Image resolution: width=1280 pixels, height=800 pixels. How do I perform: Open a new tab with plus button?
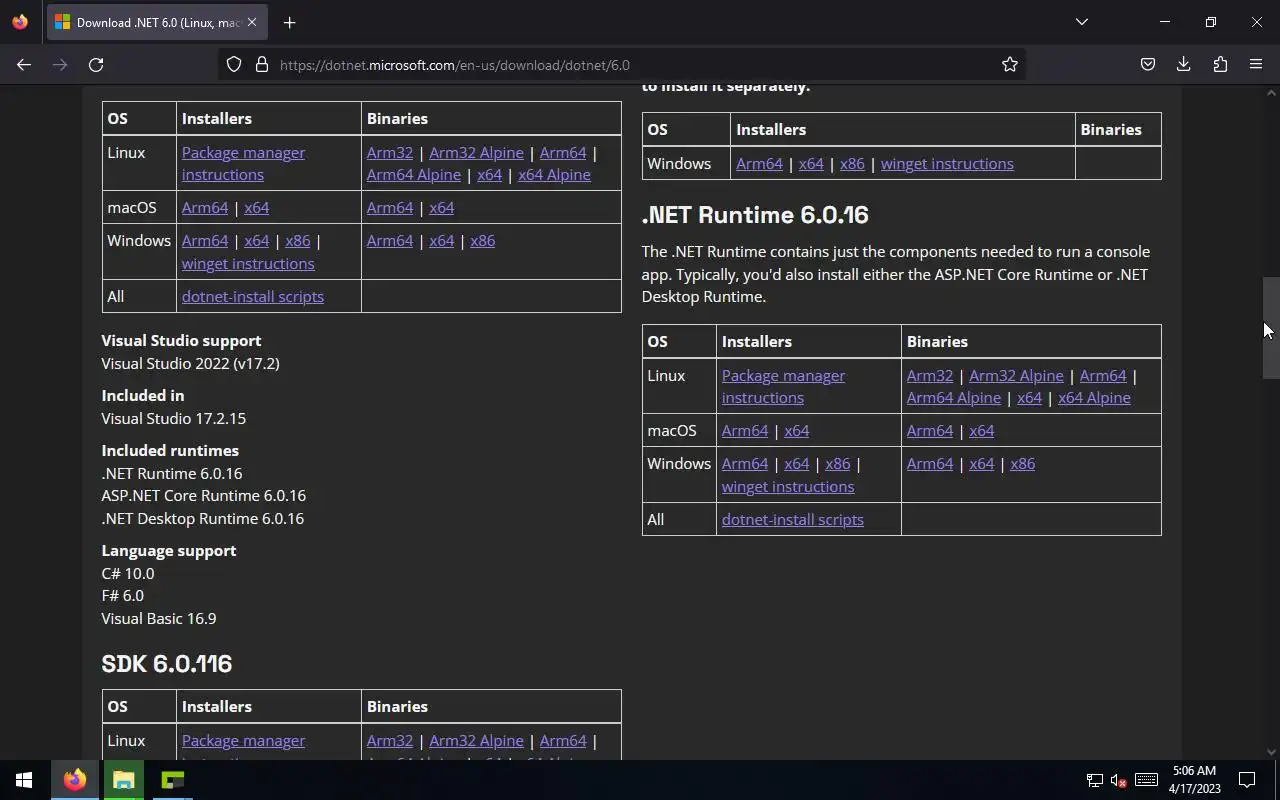click(x=289, y=22)
